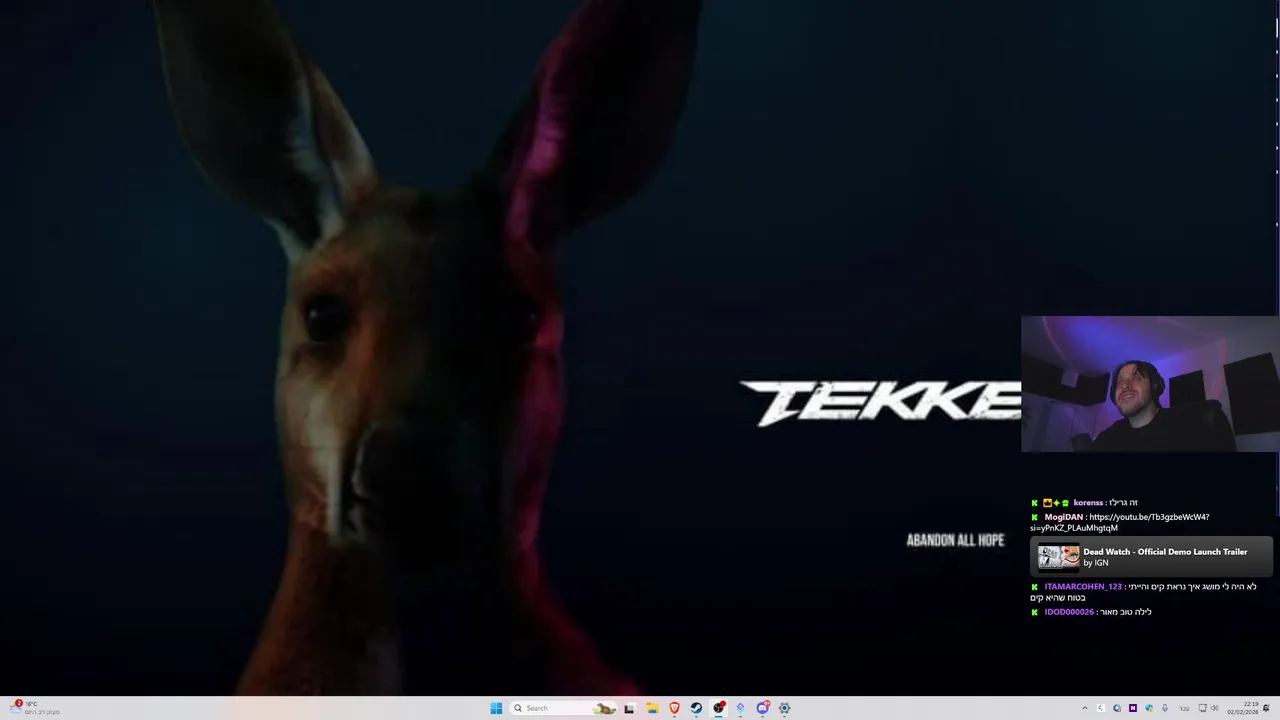The image size is (1280, 720).
Task: Click the username ITAMARCOHEN_123 in chat
Action: [1083, 587]
